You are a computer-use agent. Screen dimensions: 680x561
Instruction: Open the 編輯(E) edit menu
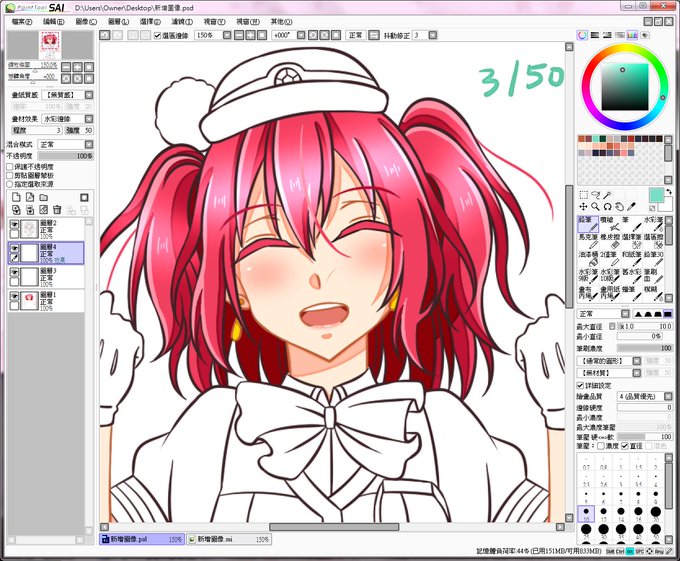coord(54,21)
